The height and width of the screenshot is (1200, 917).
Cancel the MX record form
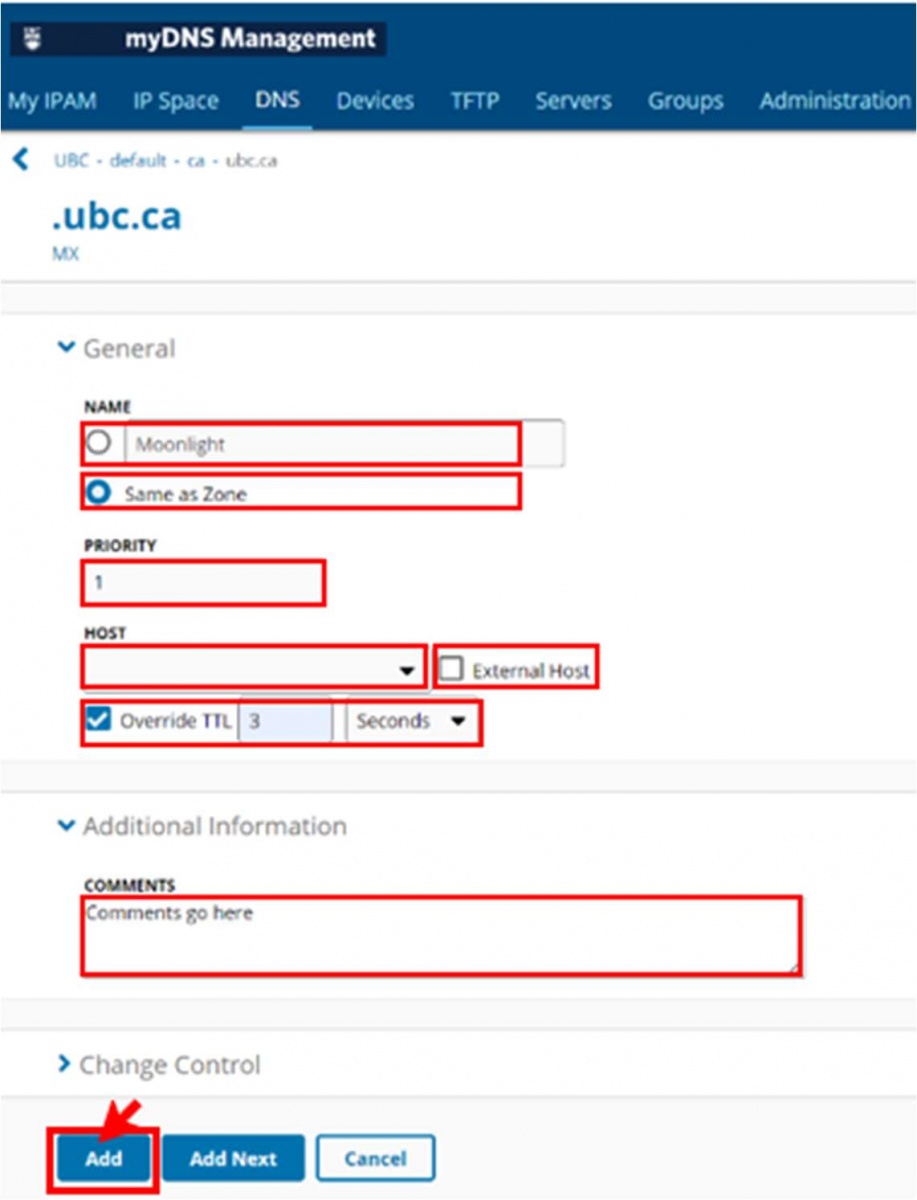pyautogui.click(x=375, y=1159)
